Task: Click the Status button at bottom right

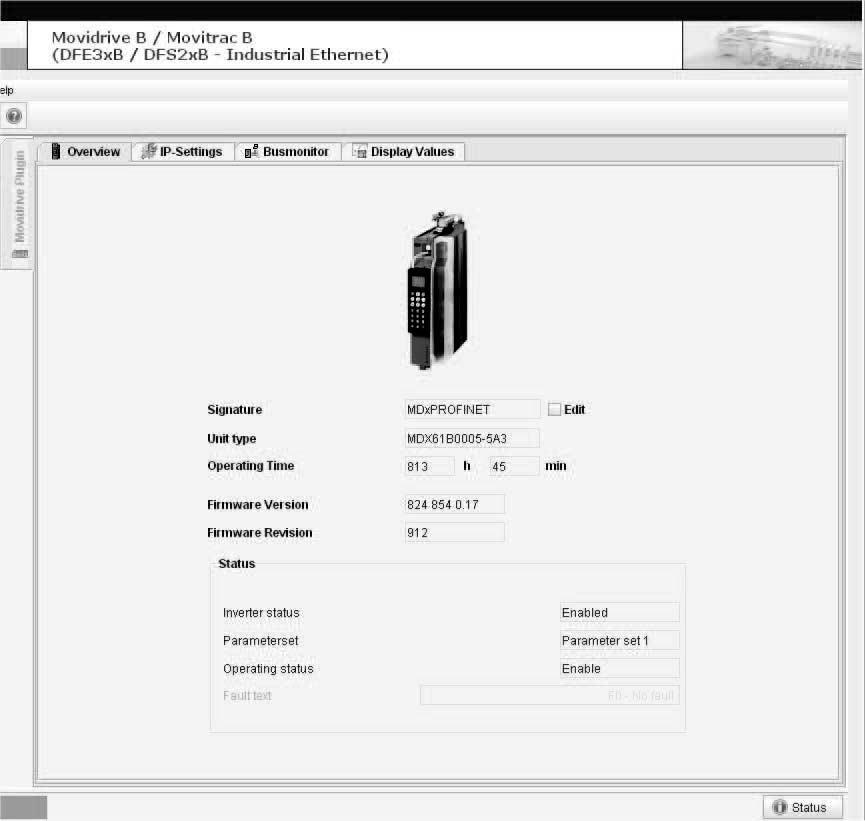Action: (x=803, y=807)
